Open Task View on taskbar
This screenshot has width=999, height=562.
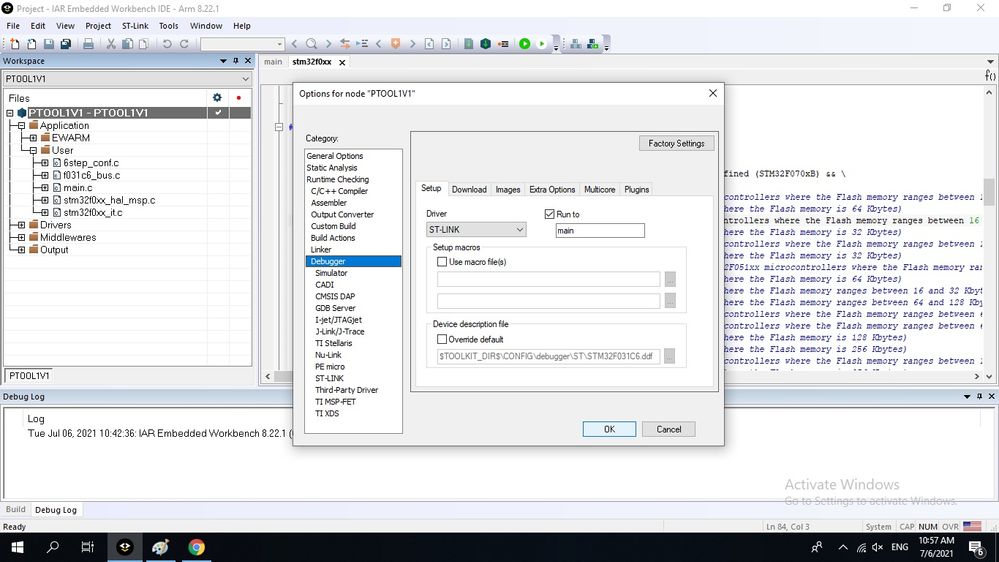pos(88,547)
